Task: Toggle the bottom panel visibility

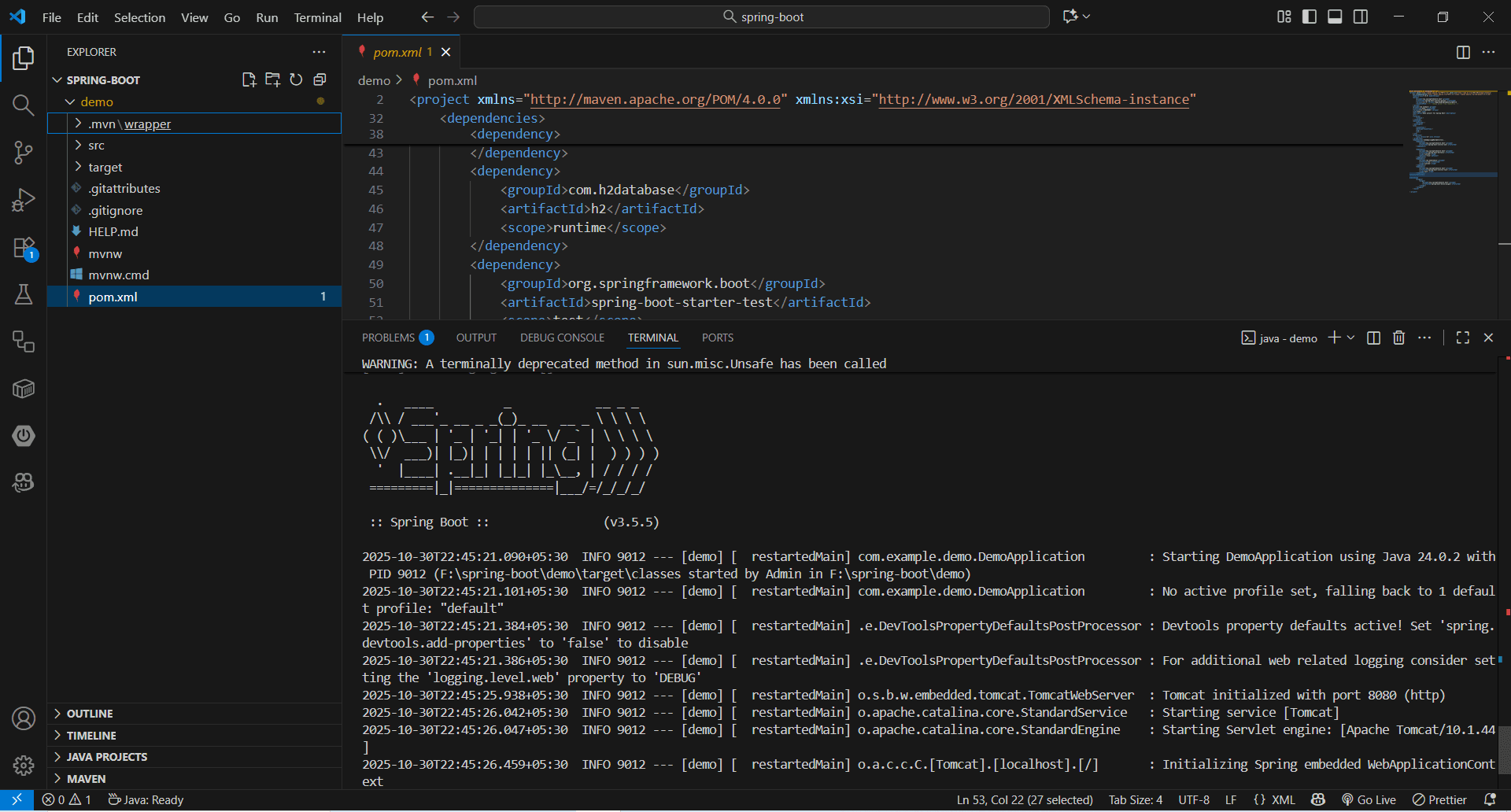Action: [1335, 17]
